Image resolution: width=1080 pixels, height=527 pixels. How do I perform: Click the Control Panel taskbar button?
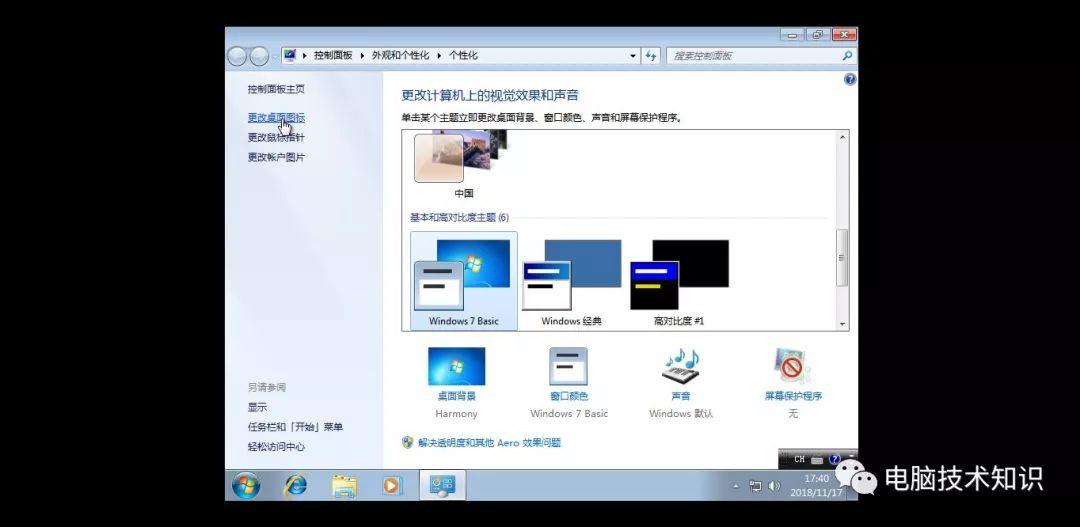click(442, 486)
